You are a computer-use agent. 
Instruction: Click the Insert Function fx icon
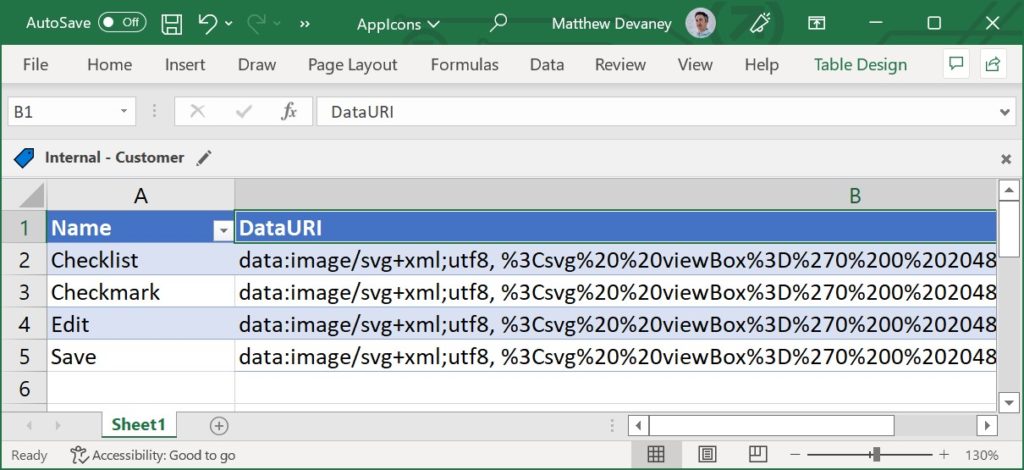point(288,112)
